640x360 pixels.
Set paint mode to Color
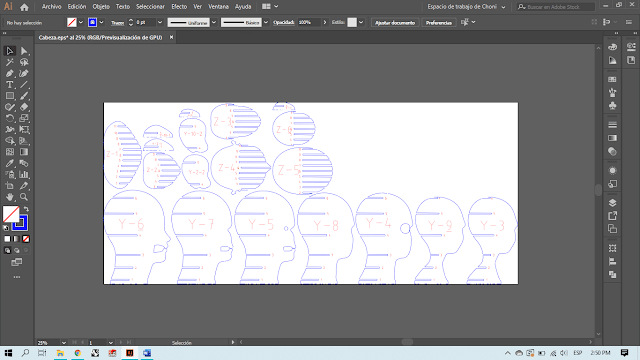7,239
